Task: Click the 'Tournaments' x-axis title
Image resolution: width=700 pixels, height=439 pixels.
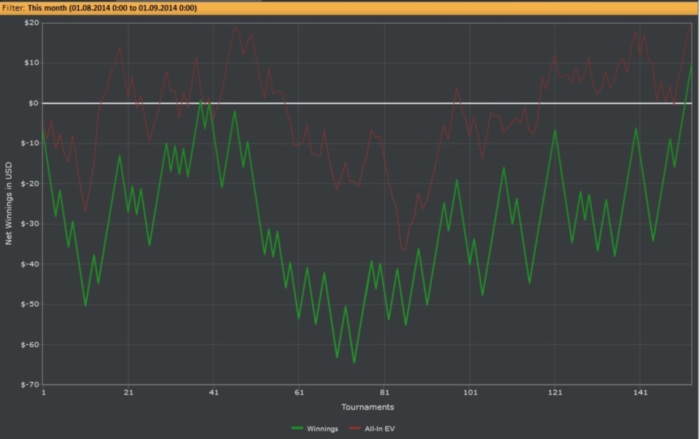Action: point(367,407)
